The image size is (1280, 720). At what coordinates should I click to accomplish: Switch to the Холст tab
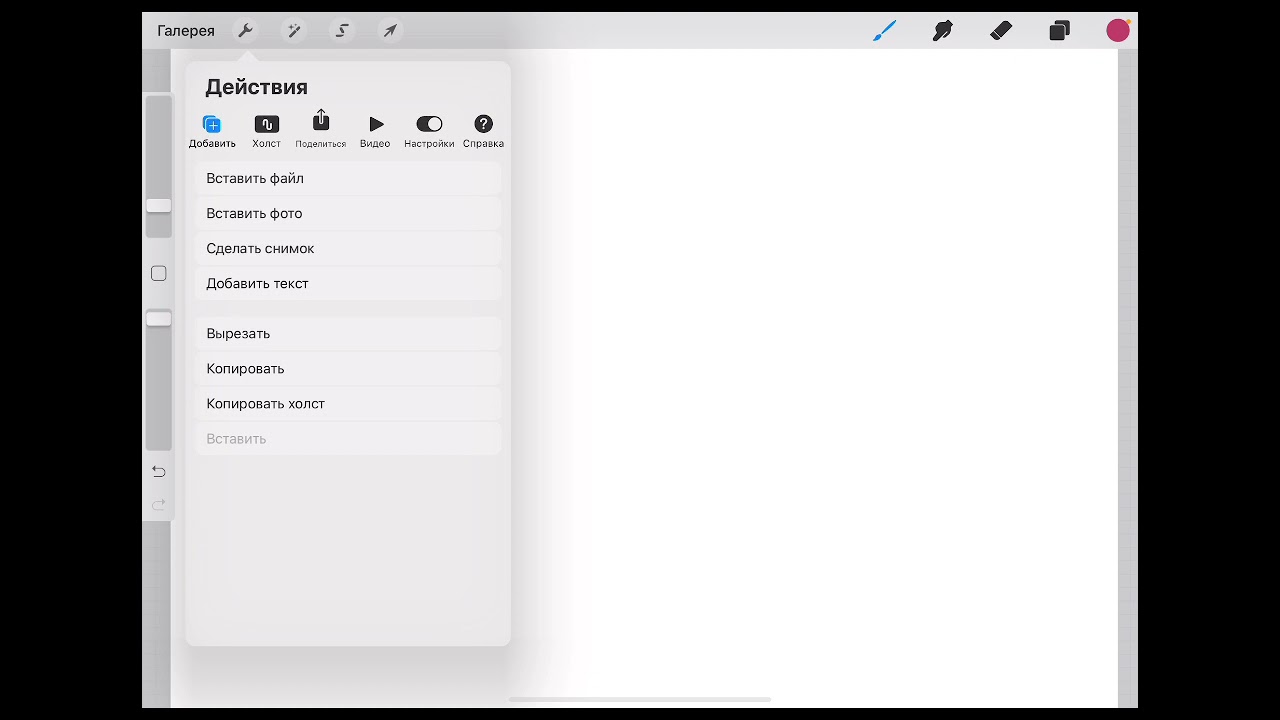[266, 130]
